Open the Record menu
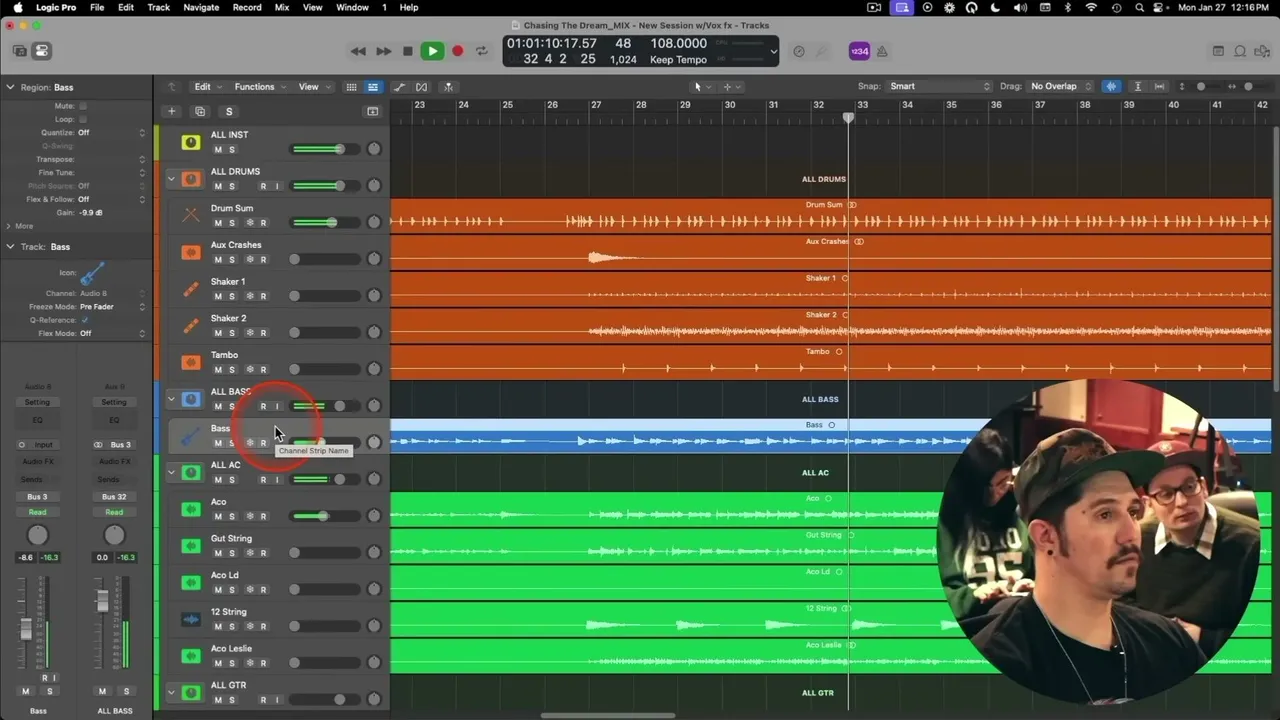This screenshot has height=720, width=1280. (247, 7)
